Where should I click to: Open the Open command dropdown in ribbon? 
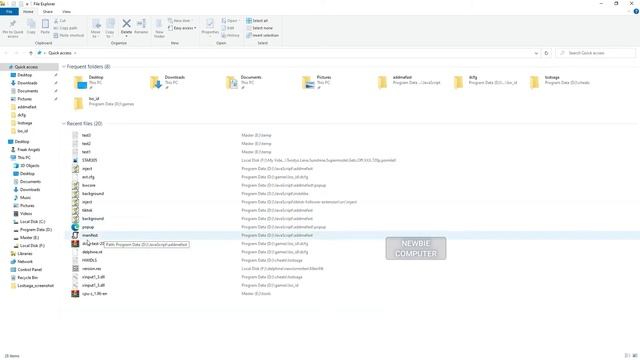coord(231,20)
